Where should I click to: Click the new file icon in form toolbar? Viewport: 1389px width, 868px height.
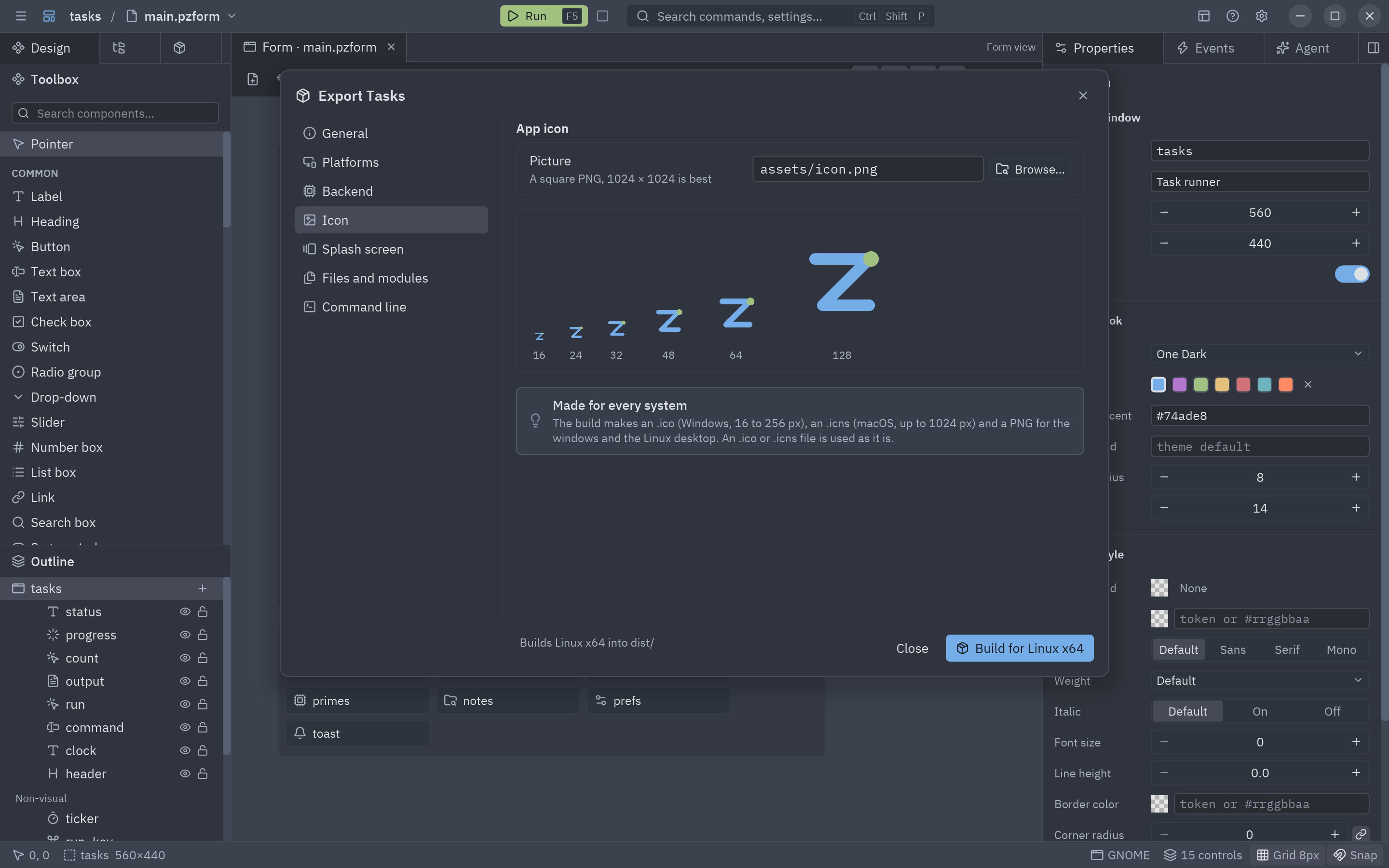coord(253,79)
